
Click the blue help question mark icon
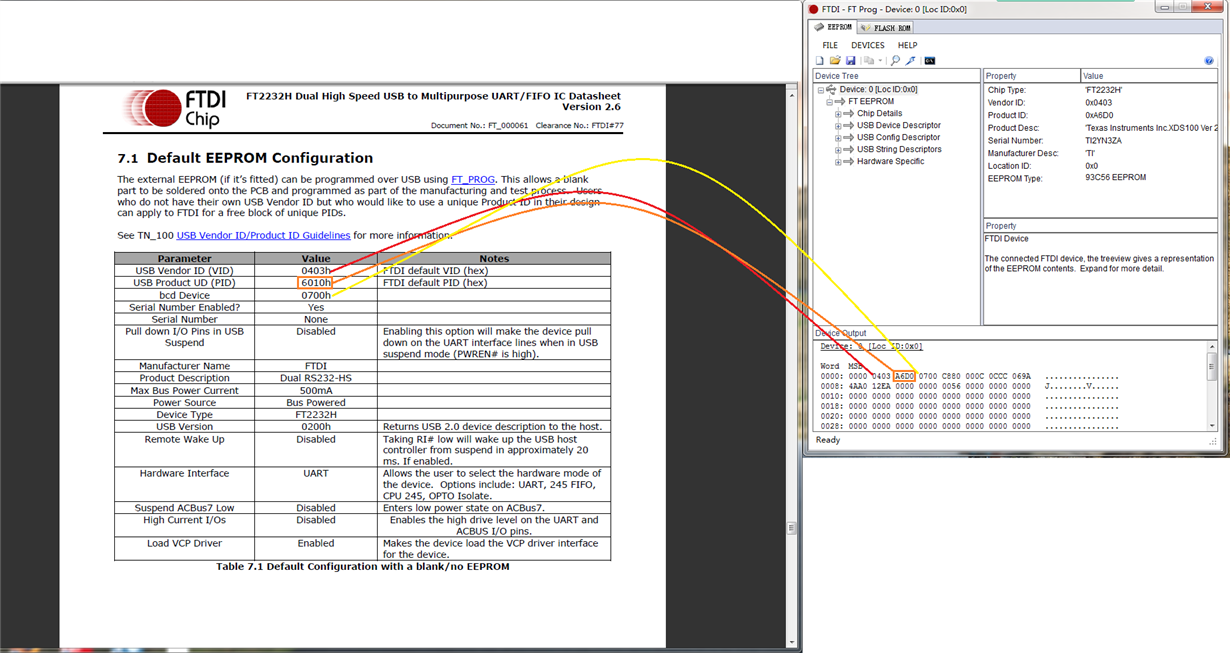coord(1209,61)
